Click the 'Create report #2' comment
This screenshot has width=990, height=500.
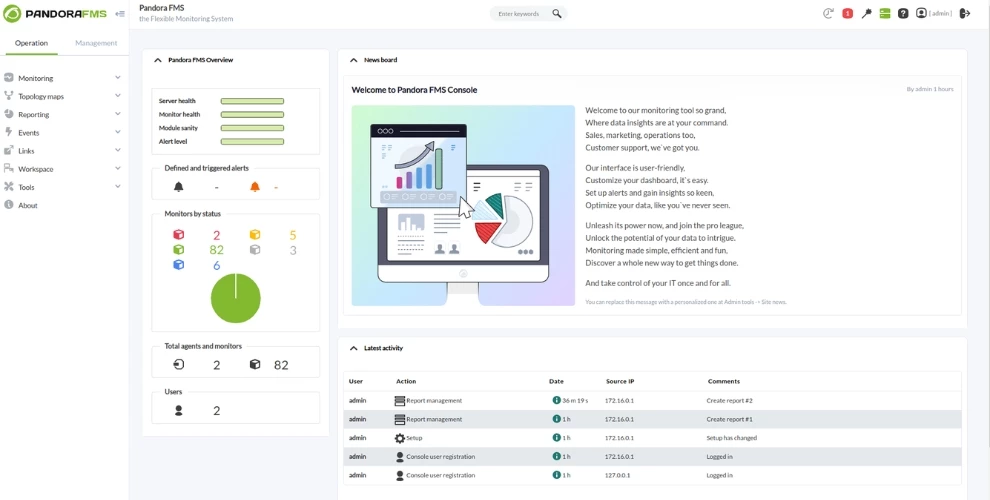pyautogui.click(x=729, y=400)
